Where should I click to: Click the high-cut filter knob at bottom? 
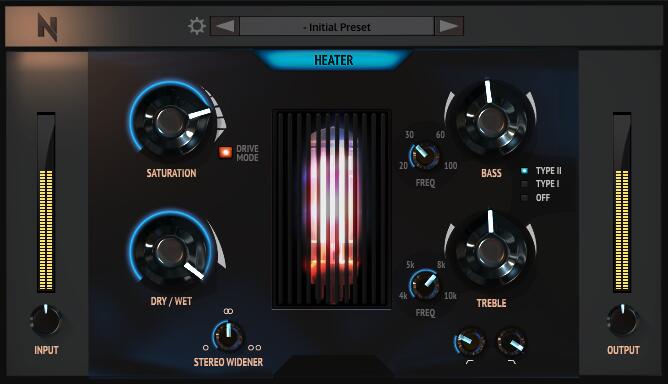(512, 342)
